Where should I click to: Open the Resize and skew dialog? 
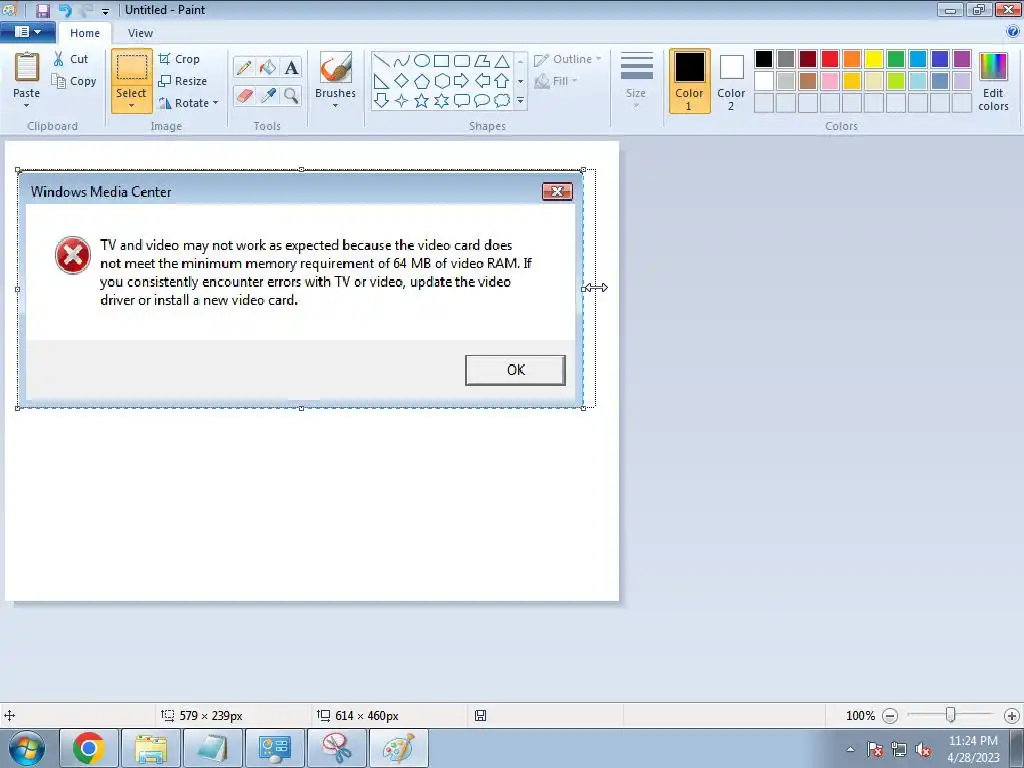[183, 81]
